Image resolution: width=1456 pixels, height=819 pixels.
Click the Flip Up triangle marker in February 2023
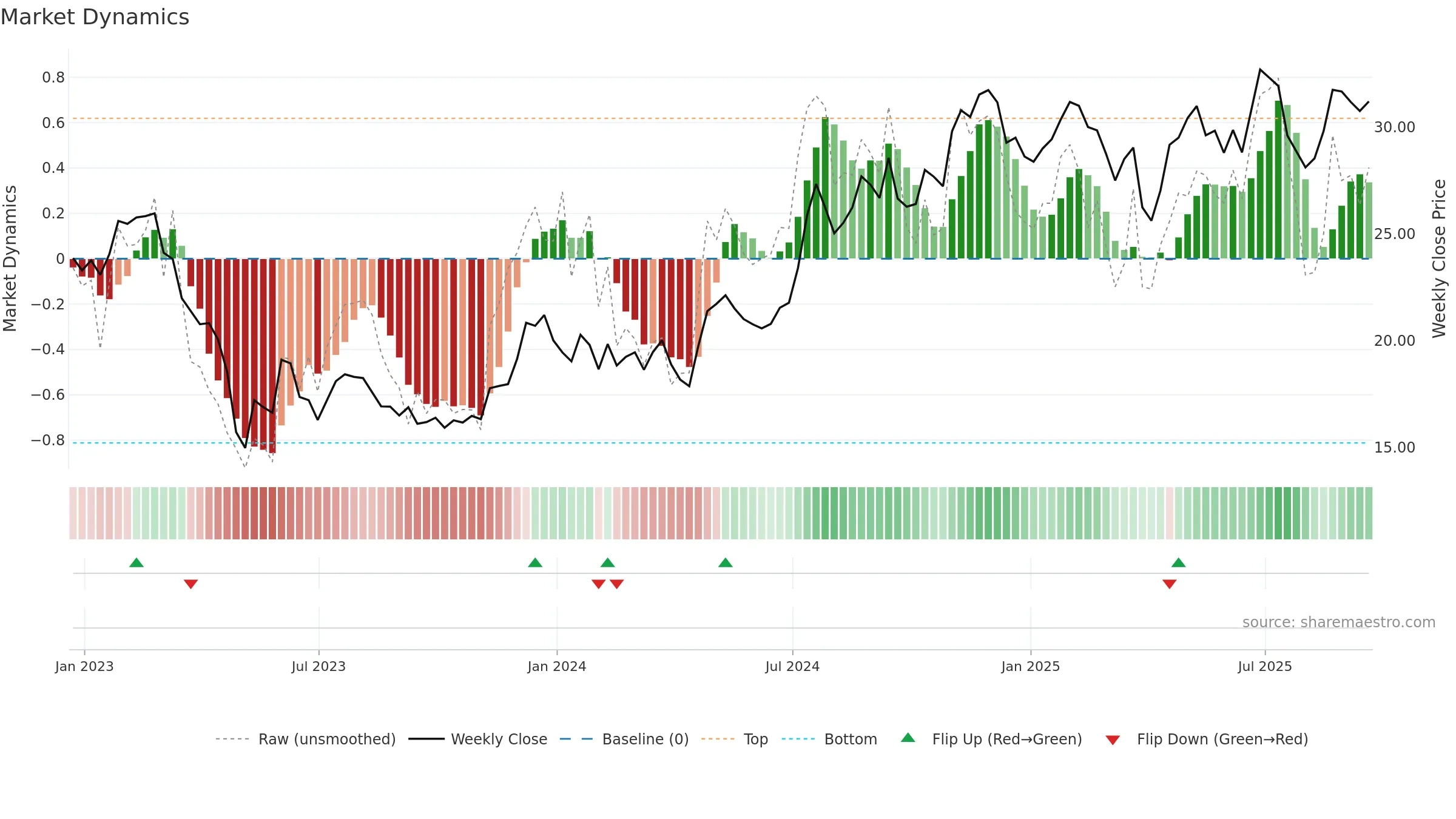136,562
